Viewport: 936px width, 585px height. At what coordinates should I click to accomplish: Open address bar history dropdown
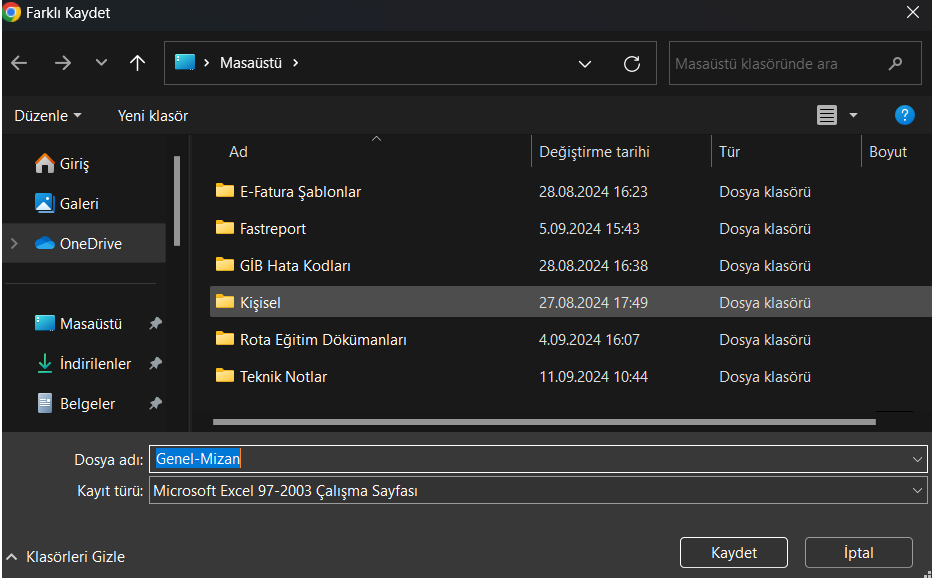585,64
